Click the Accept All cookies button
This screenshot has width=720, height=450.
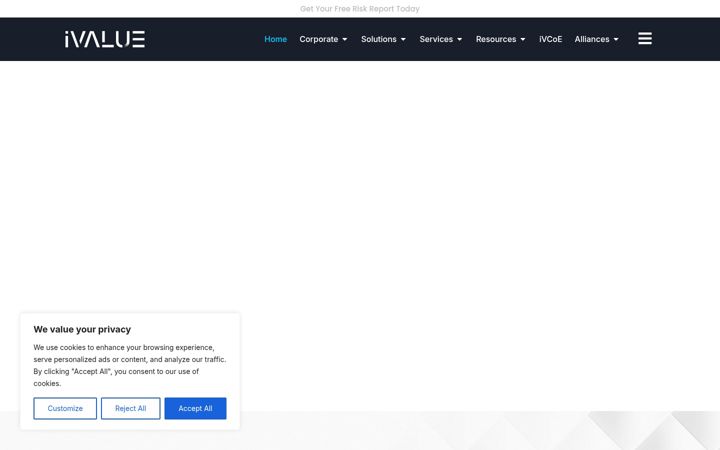click(196, 408)
